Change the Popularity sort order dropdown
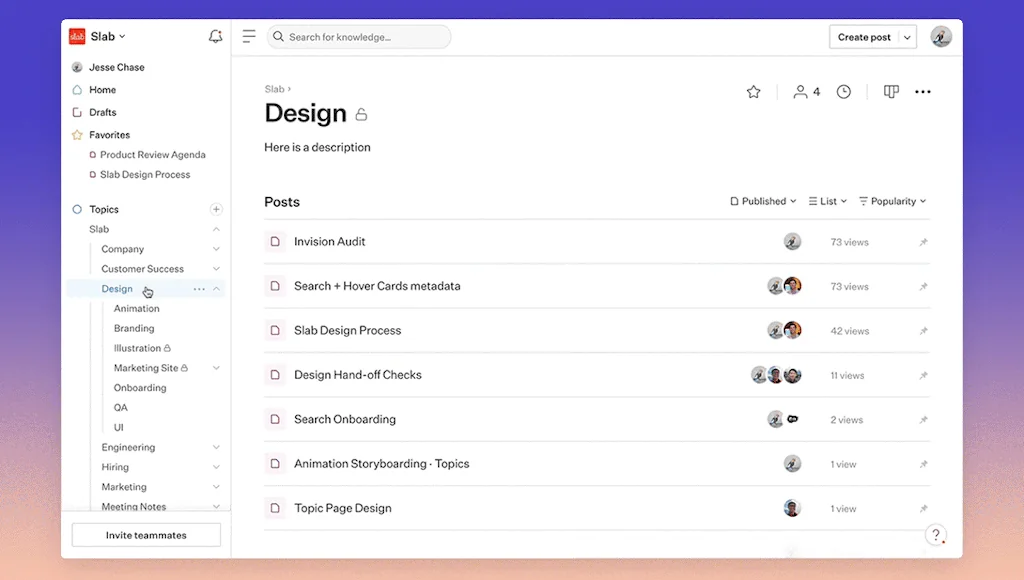This screenshot has height=580, width=1024. click(x=891, y=201)
